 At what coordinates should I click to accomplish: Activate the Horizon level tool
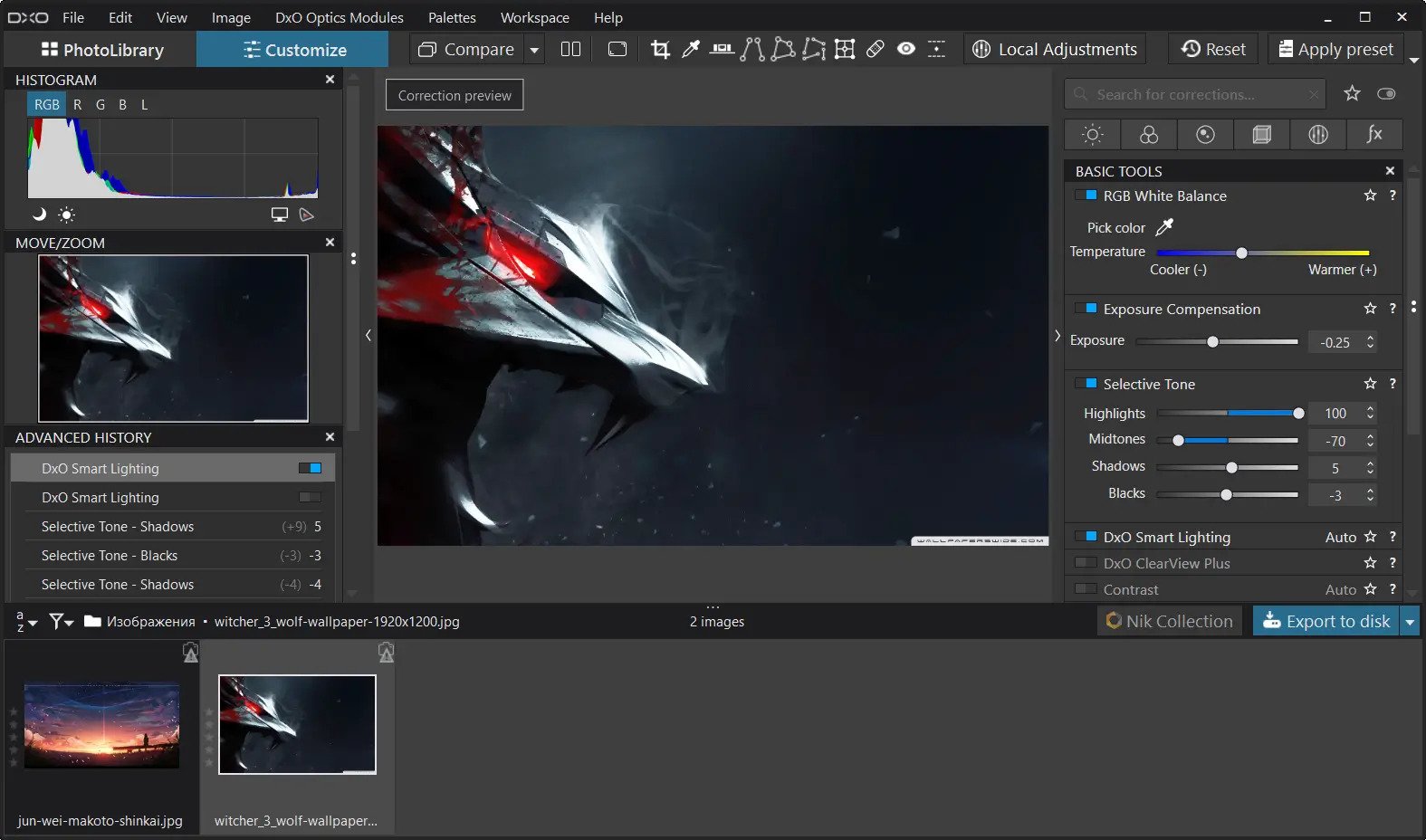[722, 49]
